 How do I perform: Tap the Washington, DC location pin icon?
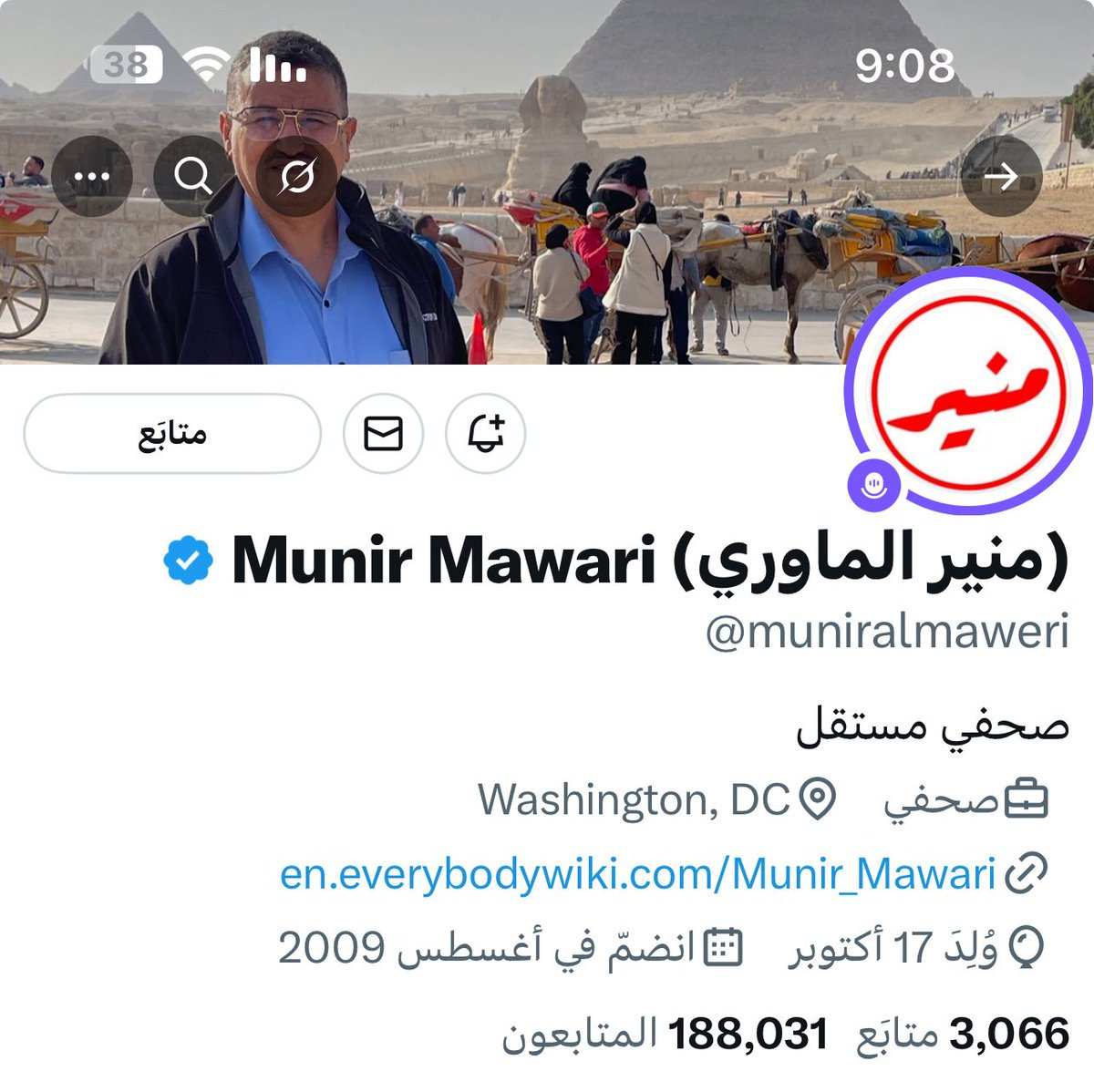coord(818,799)
